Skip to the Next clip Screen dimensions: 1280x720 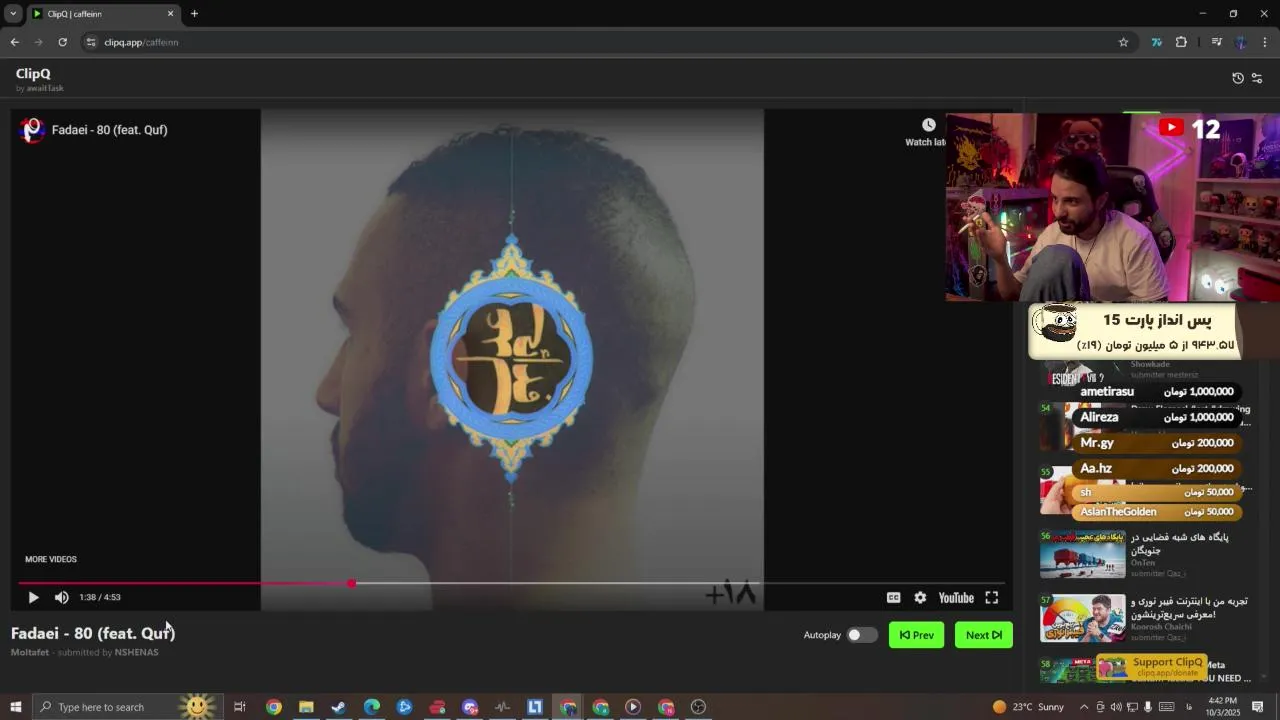[984, 635]
